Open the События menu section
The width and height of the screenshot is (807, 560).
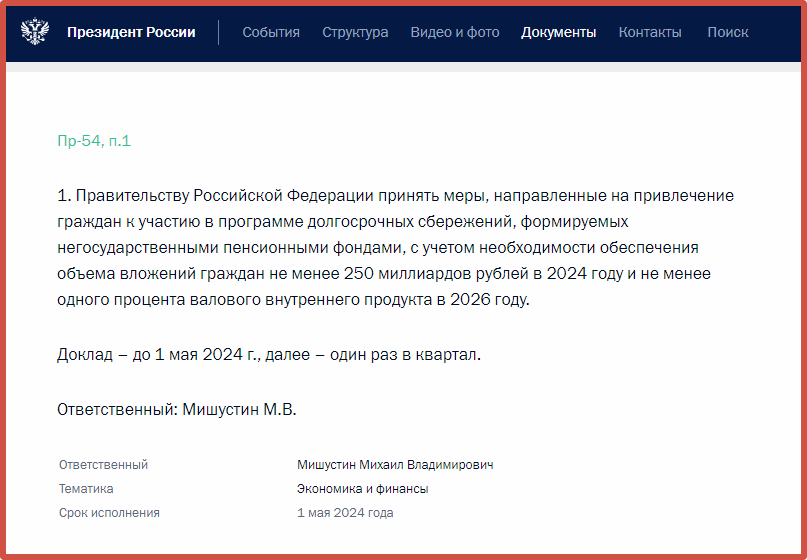(271, 32)
